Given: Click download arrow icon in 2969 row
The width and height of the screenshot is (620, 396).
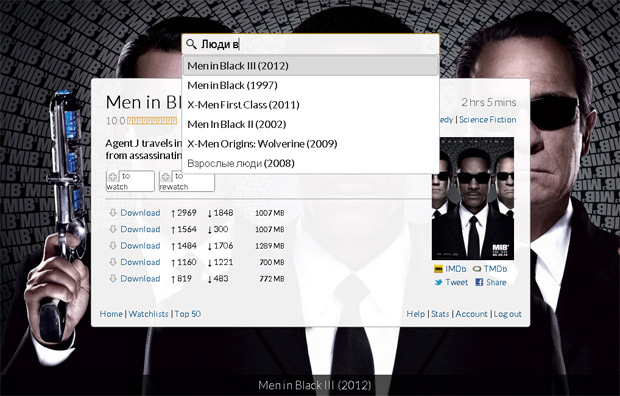Looking at the screenshot, I should (x=113, y=213).
